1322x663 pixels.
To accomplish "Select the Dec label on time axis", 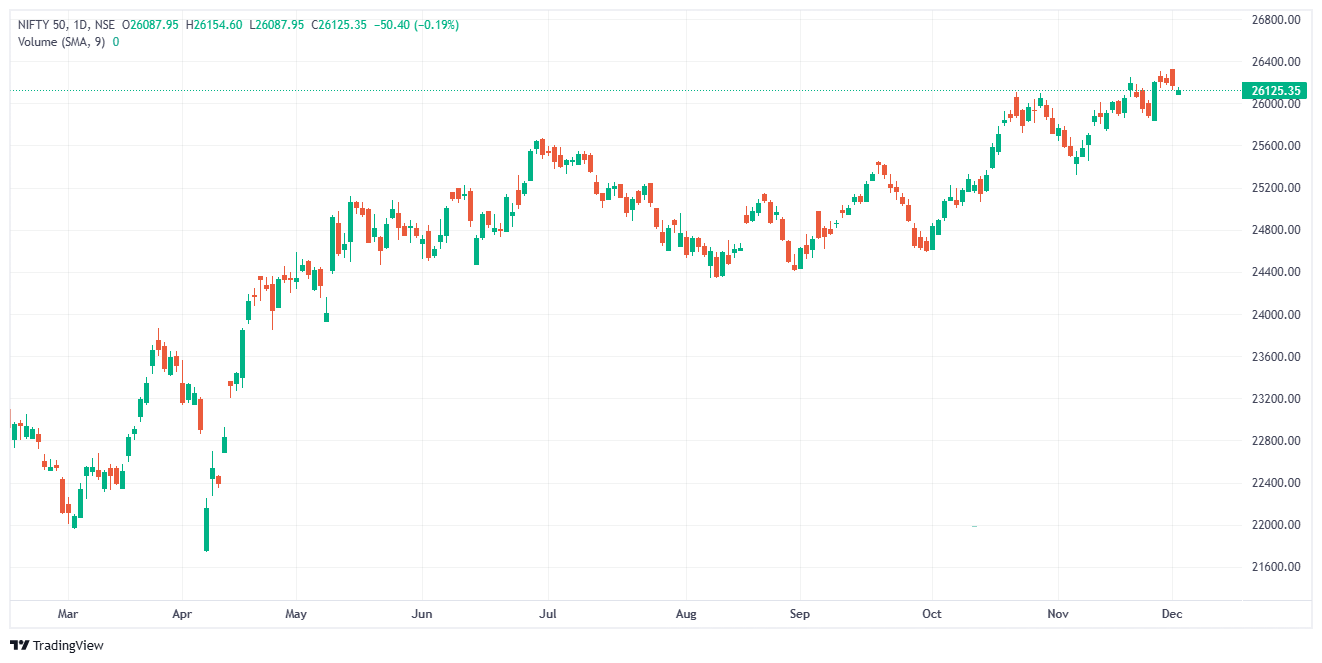I will click(1173, 613).
